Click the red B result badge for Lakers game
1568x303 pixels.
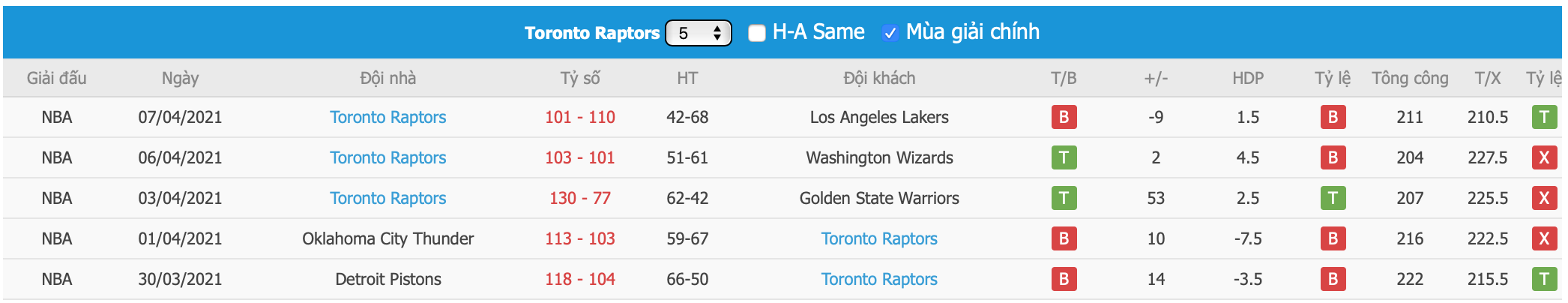1064,117
